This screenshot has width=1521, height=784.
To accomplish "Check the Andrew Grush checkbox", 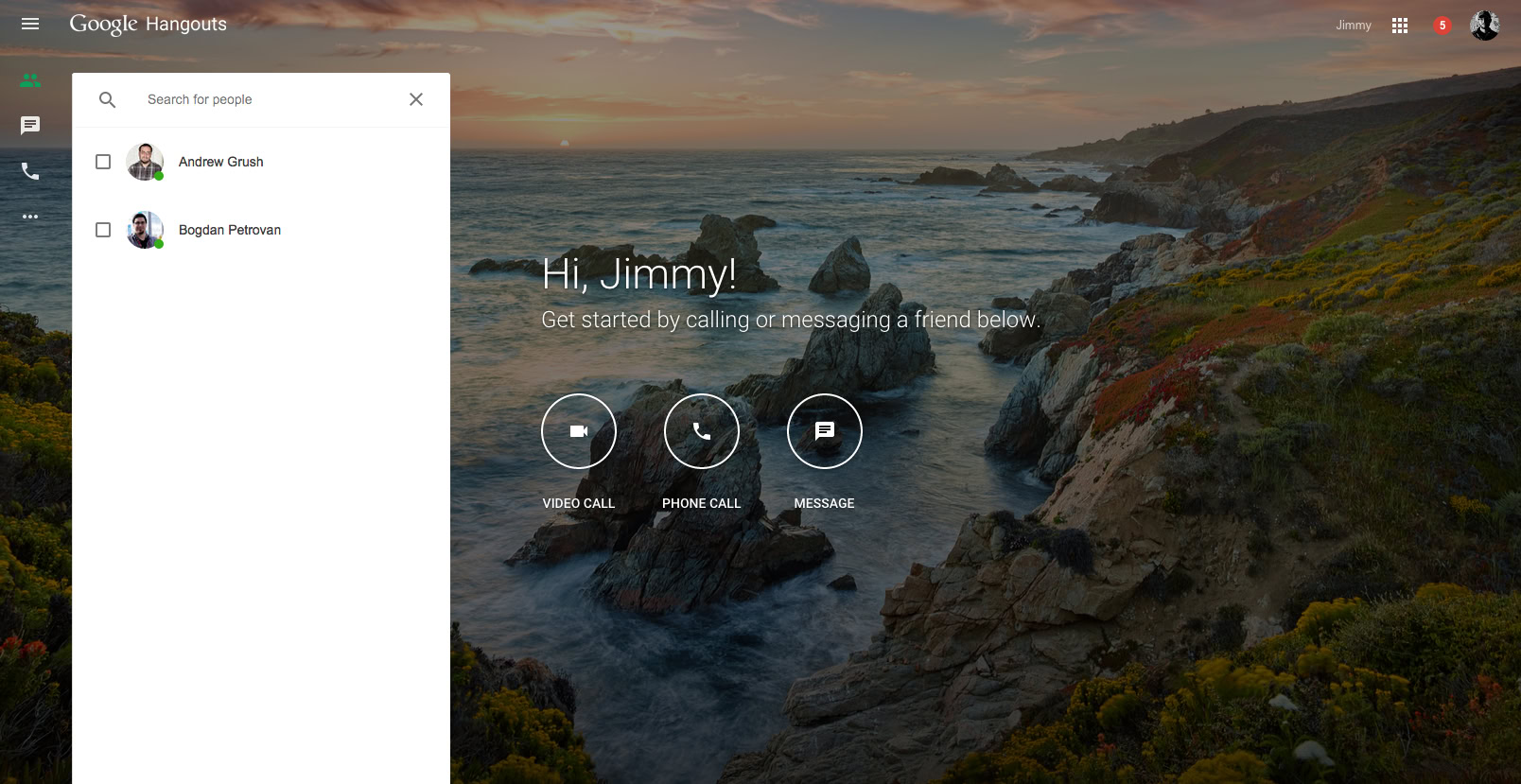I will (103, 162).
